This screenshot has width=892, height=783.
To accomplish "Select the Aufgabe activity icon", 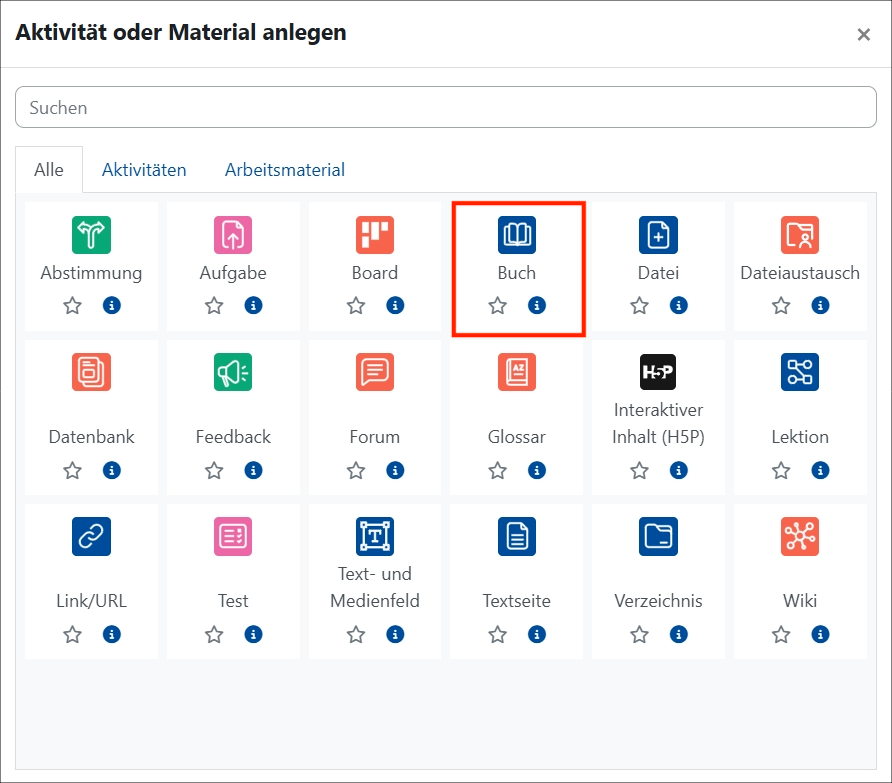I will coord(233,235).
